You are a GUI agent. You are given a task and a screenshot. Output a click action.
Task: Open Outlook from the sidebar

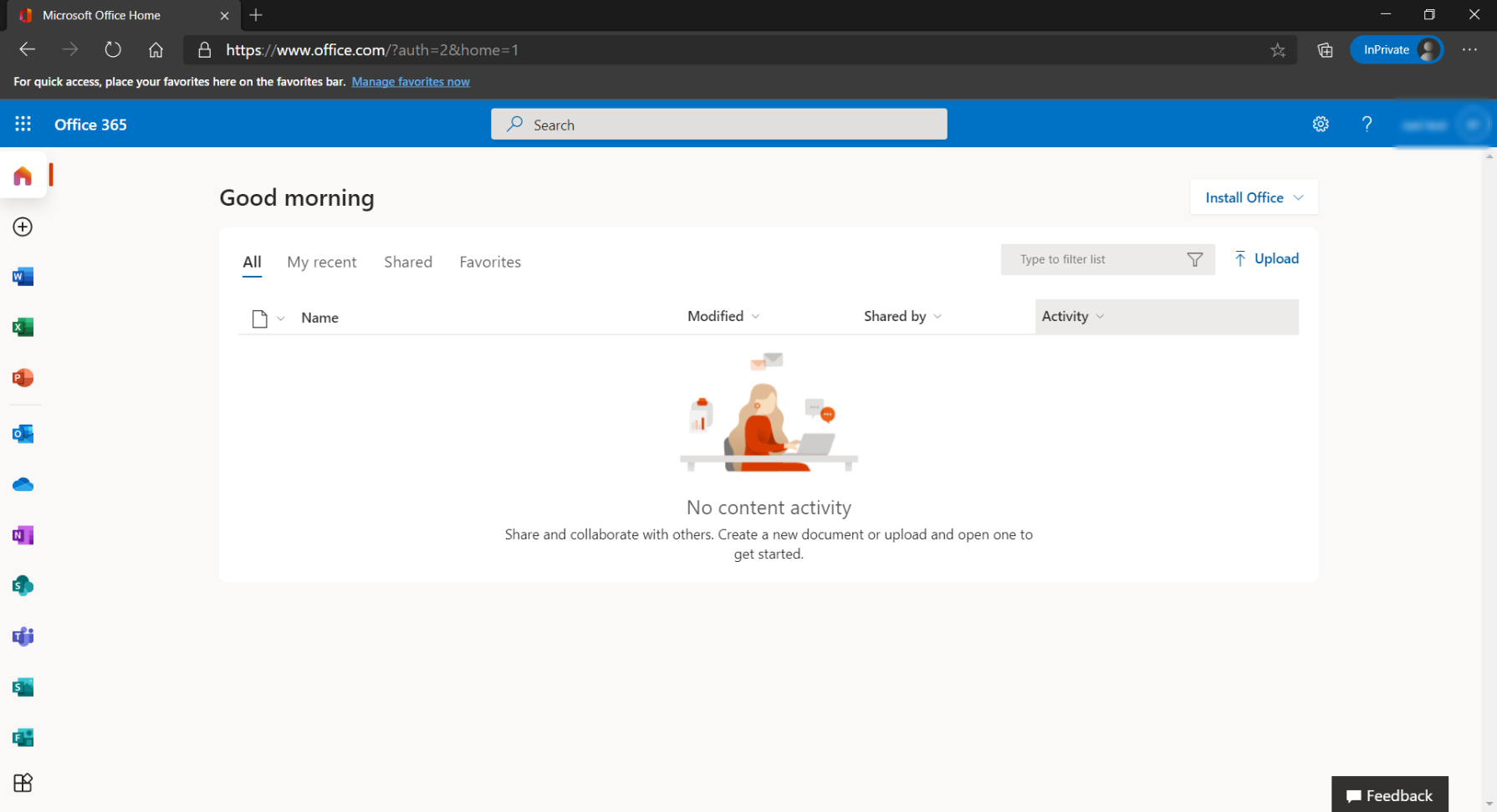(x=23, y=434)
